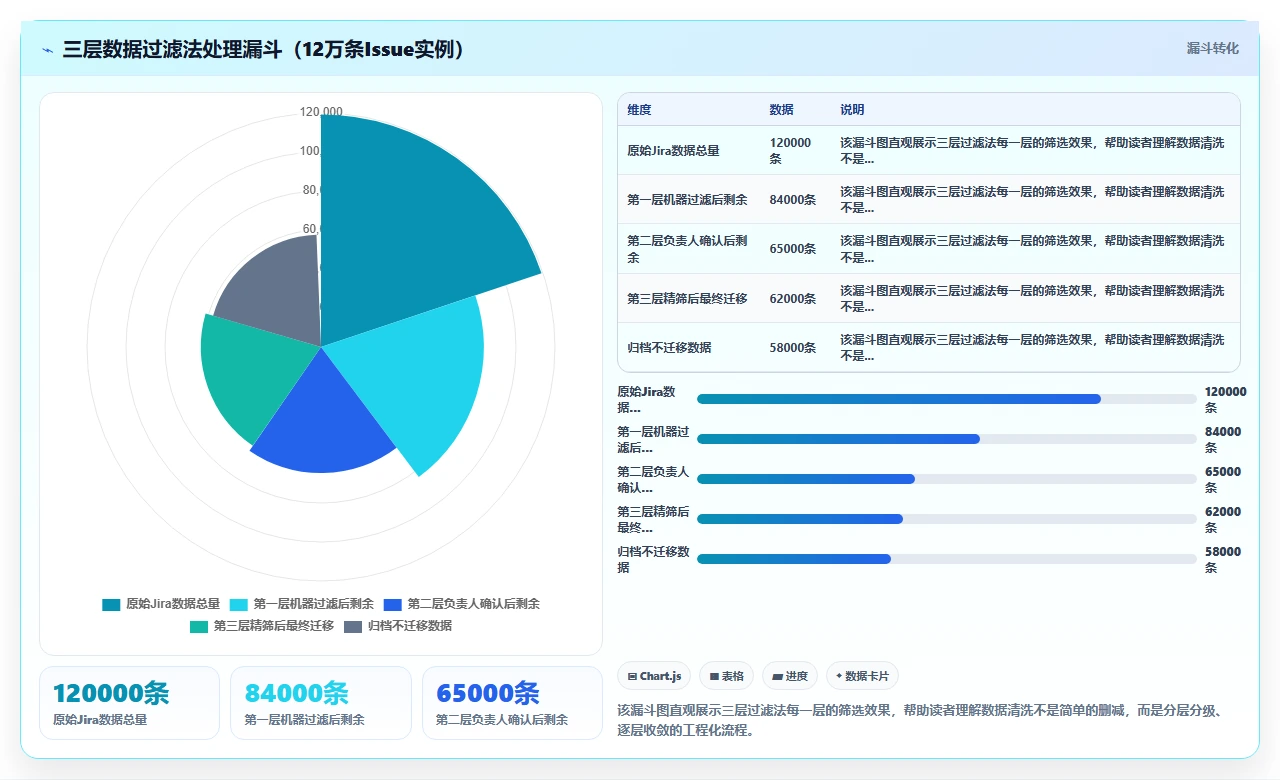
Task: Toggle the 第二层负责人确认后剩余 legend swatch
Action: (x=393, y=604)
